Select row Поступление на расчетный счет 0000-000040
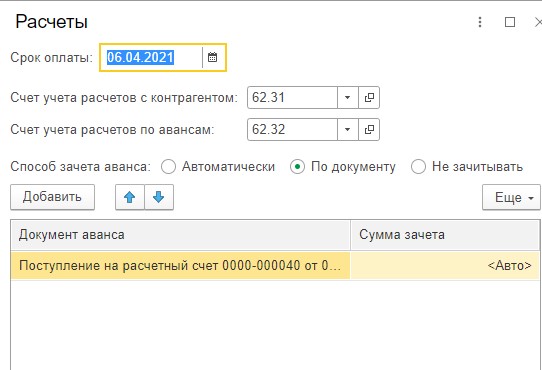Viewport: 542px width, 370px height. click(180, 266)
